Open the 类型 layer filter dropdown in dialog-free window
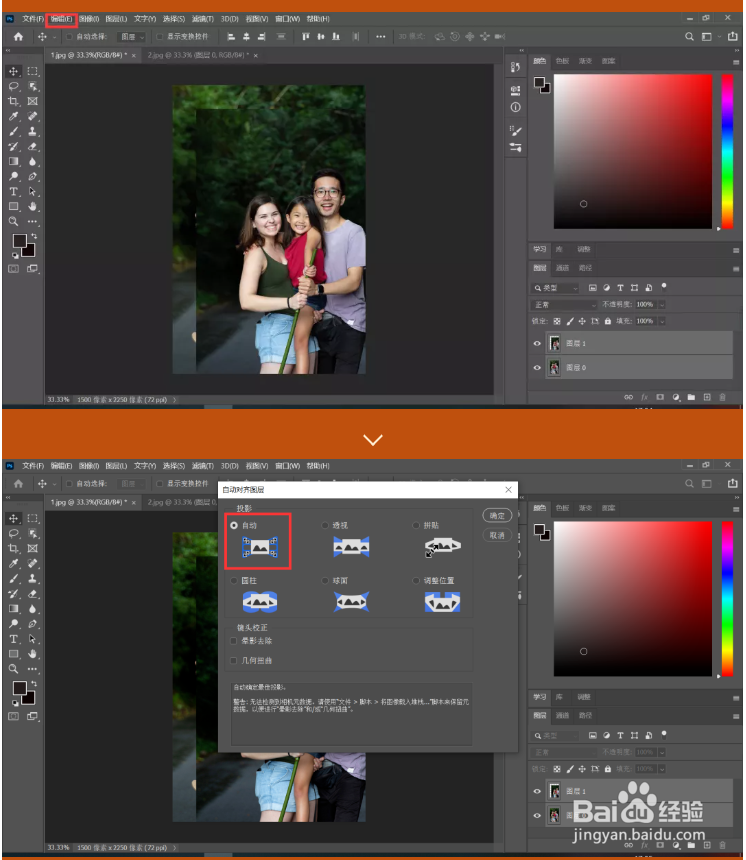The image size is (746, 860). point(555,288)
